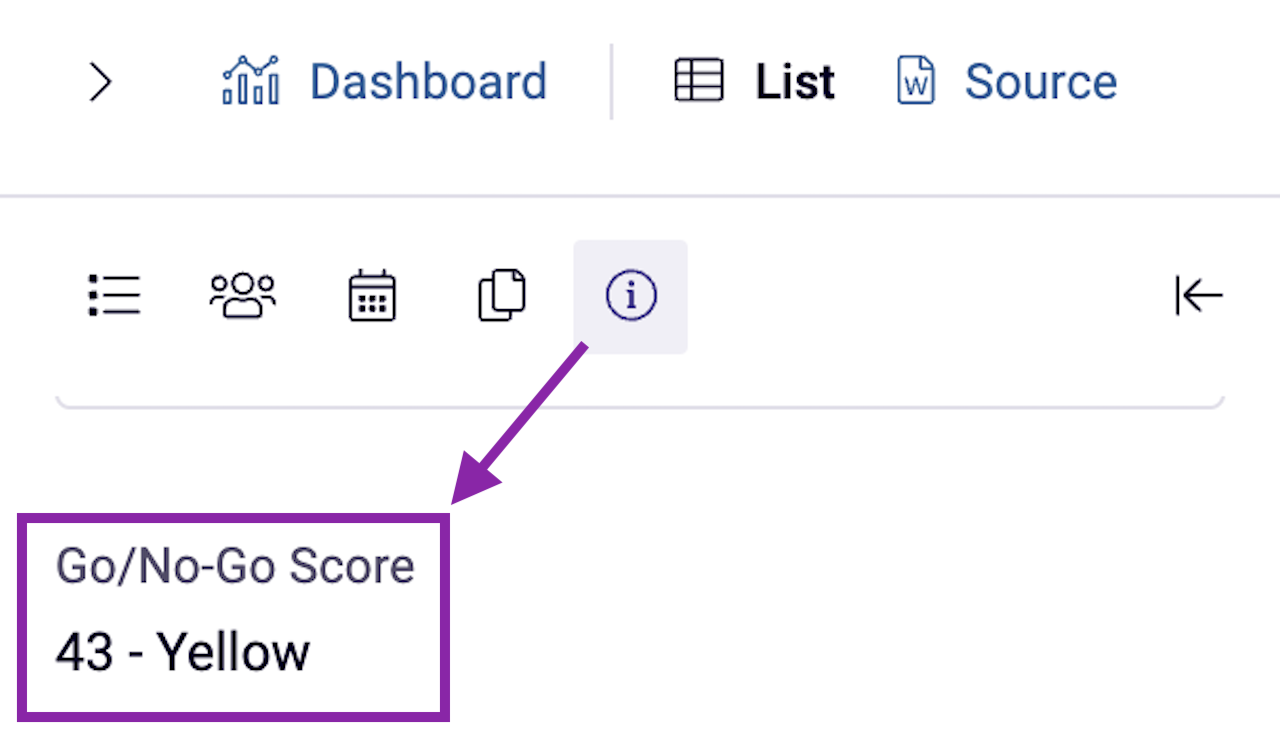Click the "43 - Yellow" Go/No-Go score value
Screen dimensions: 1280x738
(x=184, y=651)
